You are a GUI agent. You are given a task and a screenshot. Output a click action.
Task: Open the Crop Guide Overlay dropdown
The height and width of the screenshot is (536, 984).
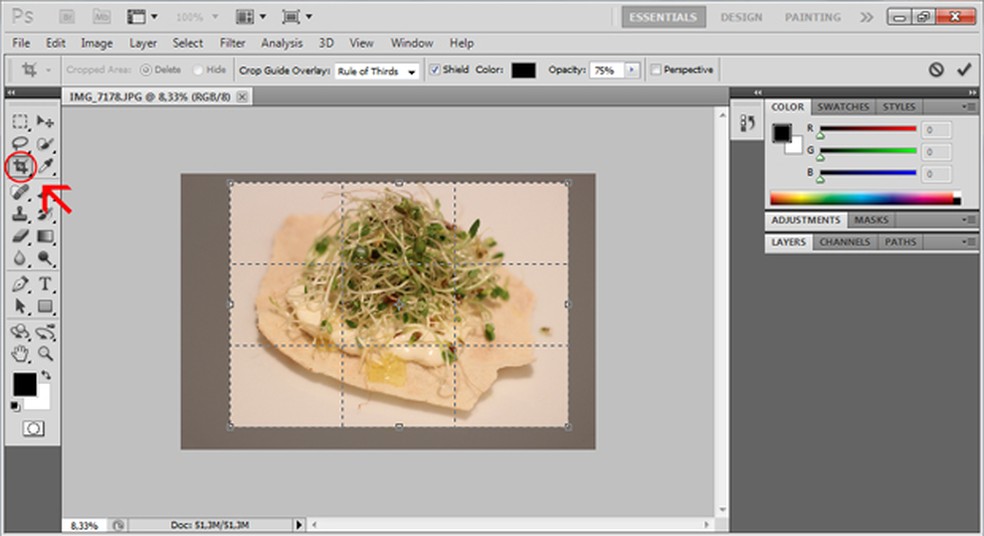tap(376, 71)
